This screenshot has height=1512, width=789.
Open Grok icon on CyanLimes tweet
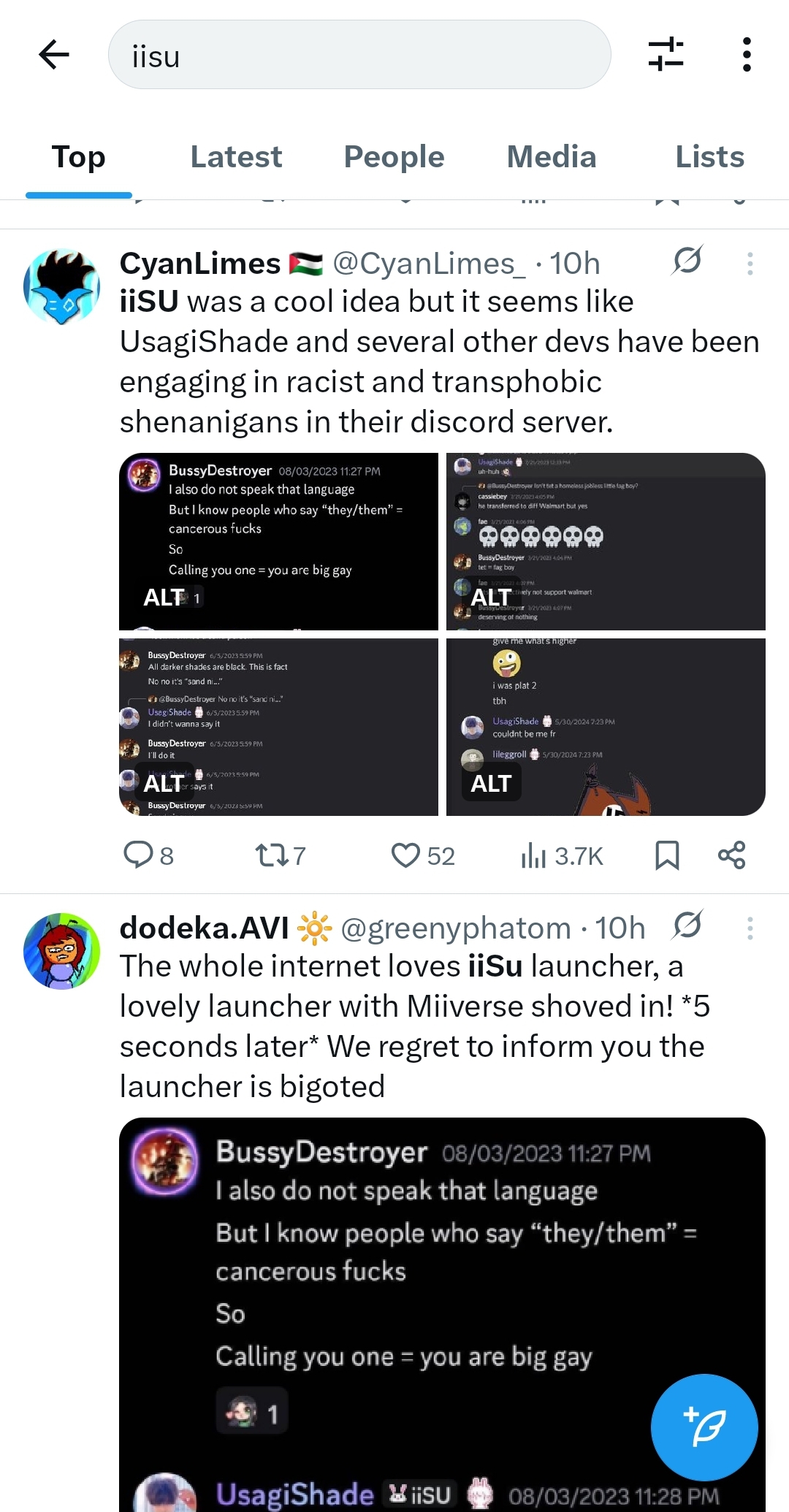click(x=687, y=260)
